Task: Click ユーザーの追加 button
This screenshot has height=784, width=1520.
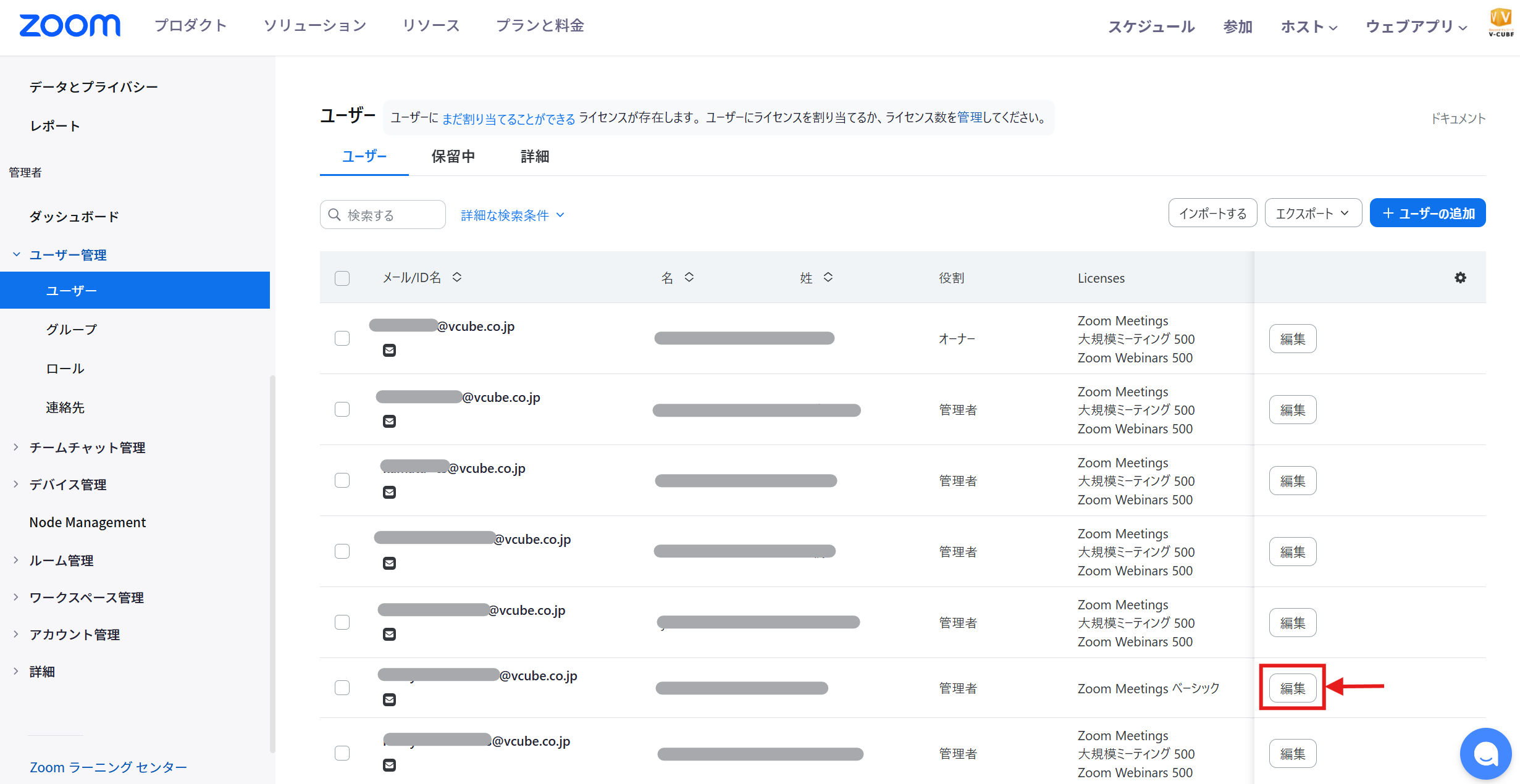Action: pyautogui.click(x=1427, y=213)
